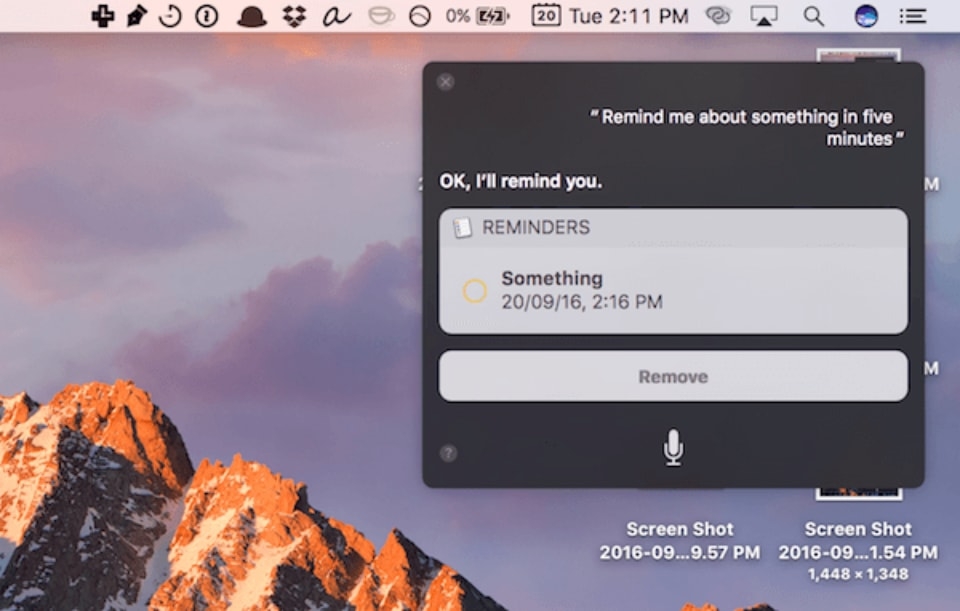Click the Siri help question mark
This screenshot has width=960, height=611.
coord(448,453)
